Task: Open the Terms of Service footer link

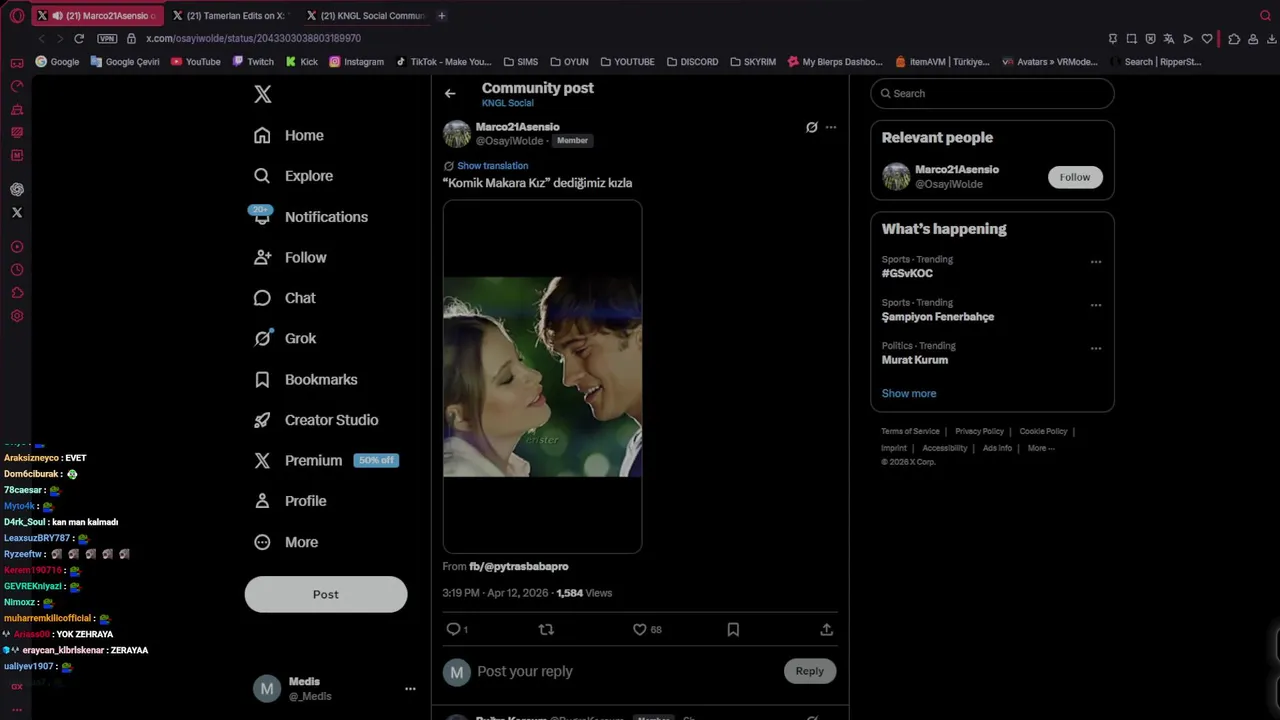Action: click(910, 431)
